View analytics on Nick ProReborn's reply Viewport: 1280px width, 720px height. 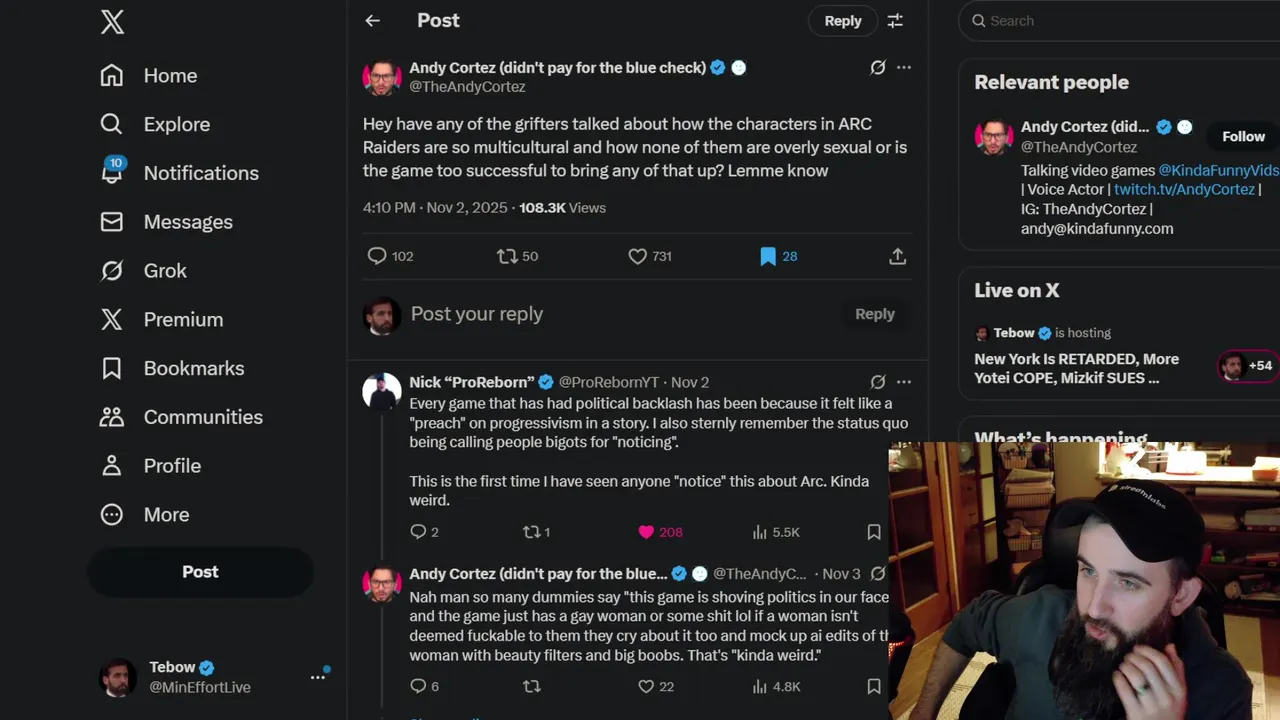760,532
